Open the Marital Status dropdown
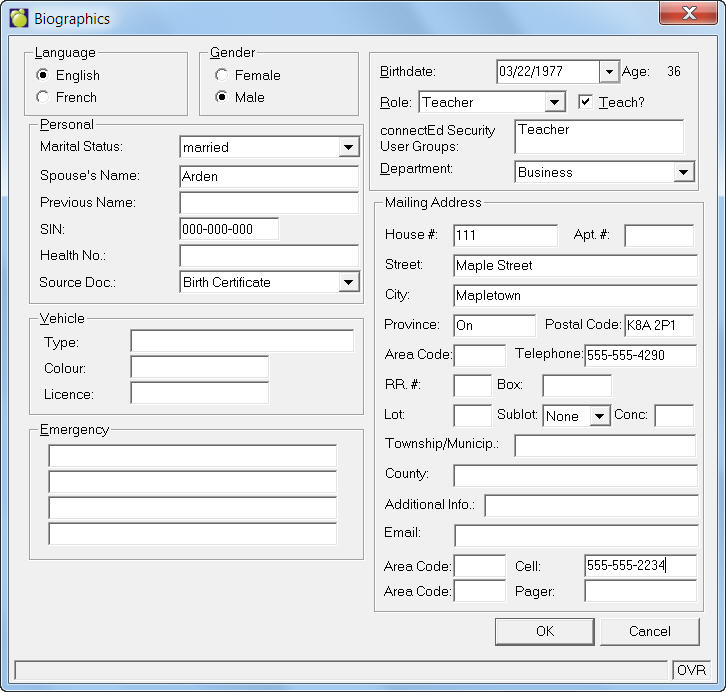Viewport: 726px width, 692px height. (348, 148)
